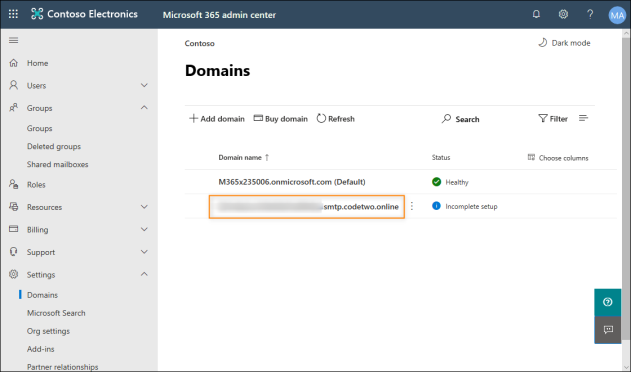This screenshot has width=631, height=372.
Task: Open Org settings
Action: (48, 331)
